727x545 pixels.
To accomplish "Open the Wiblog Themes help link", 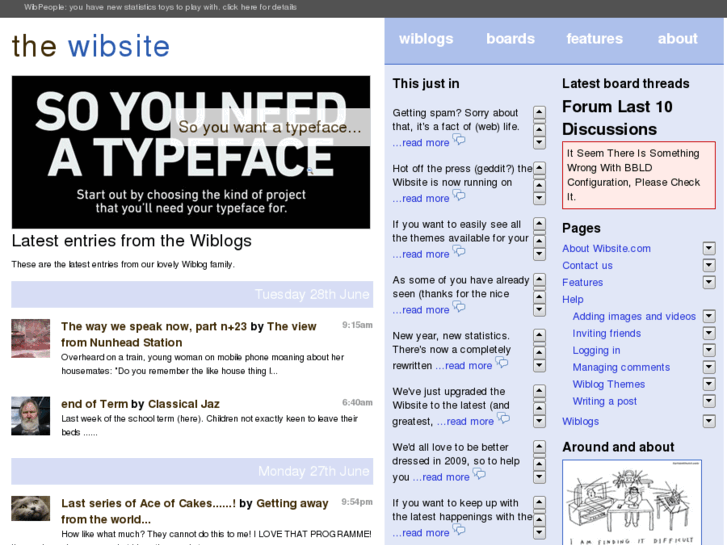I will click(609, 384).
